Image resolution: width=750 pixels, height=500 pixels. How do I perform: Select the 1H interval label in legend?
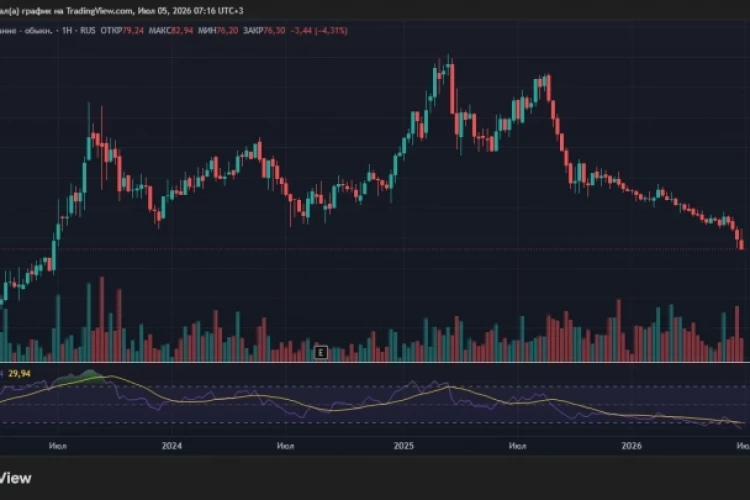click(66, 31)
